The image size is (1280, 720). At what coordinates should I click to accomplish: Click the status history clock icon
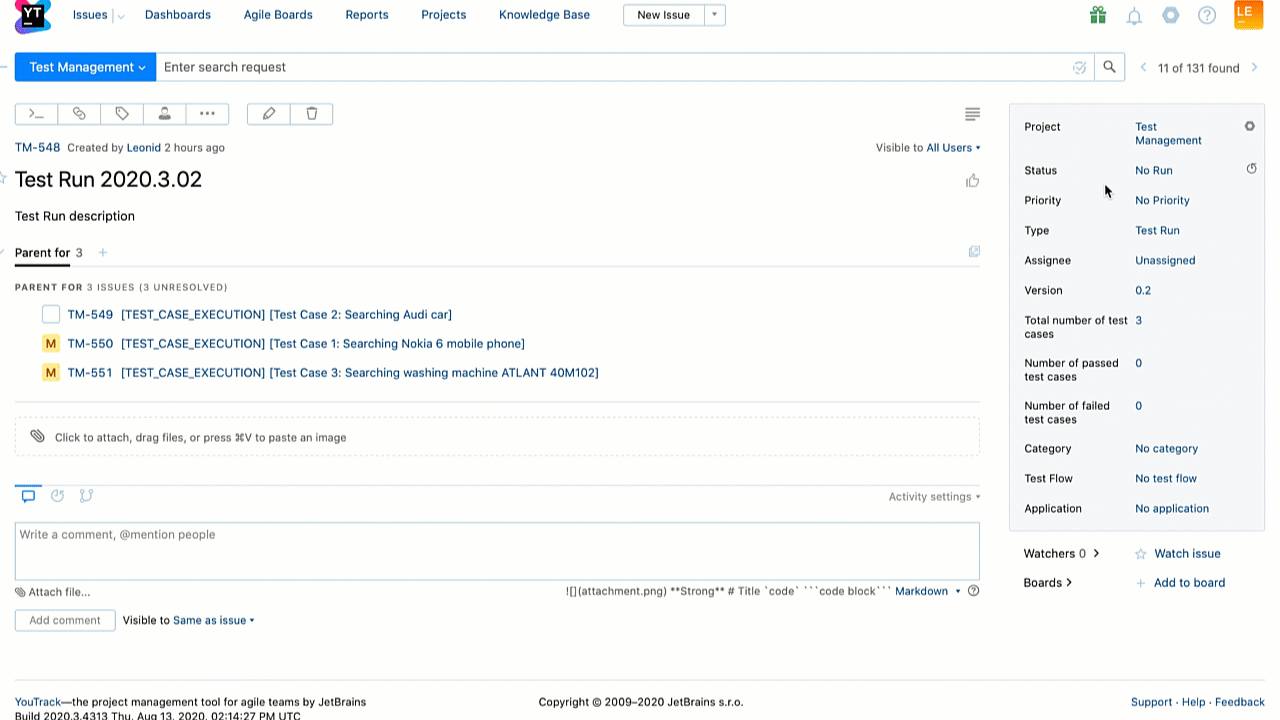pyautogui.click(x=1251, y=169)
